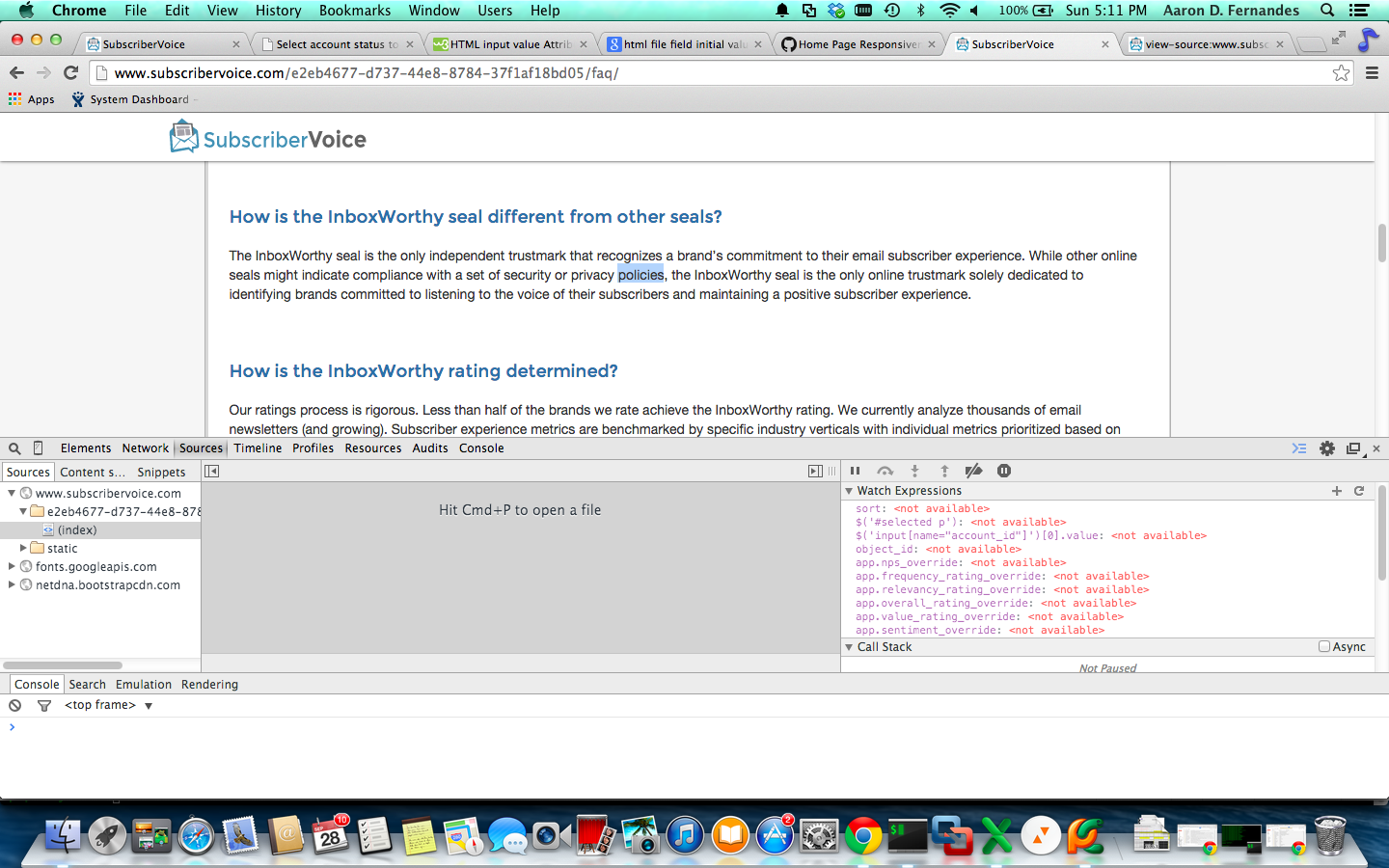Switch to Console panel in top tab bar
Image resolution: width=1389 pixels, height=868 pixels.
click(481, 448)
